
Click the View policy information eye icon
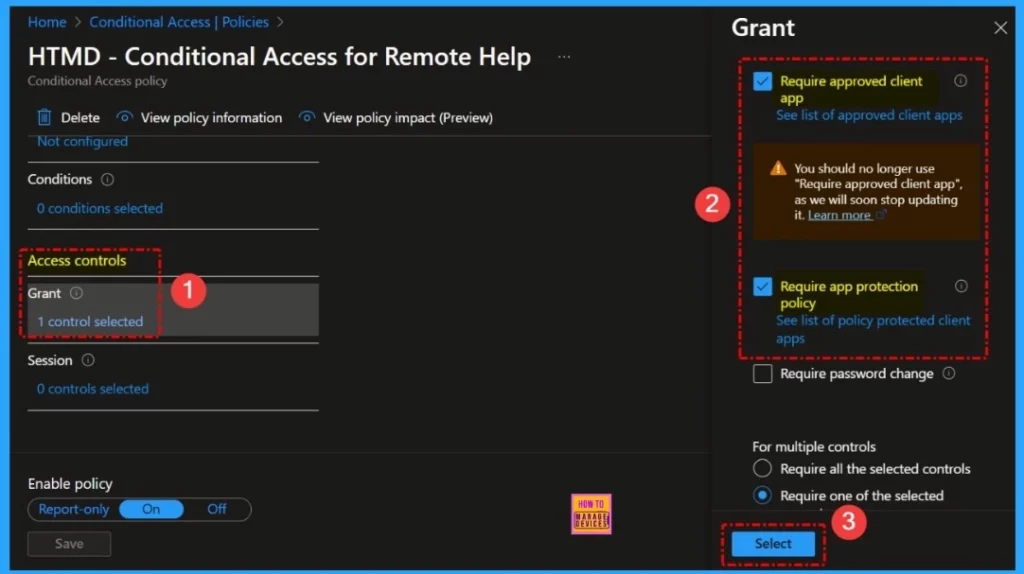coord(124,117)
